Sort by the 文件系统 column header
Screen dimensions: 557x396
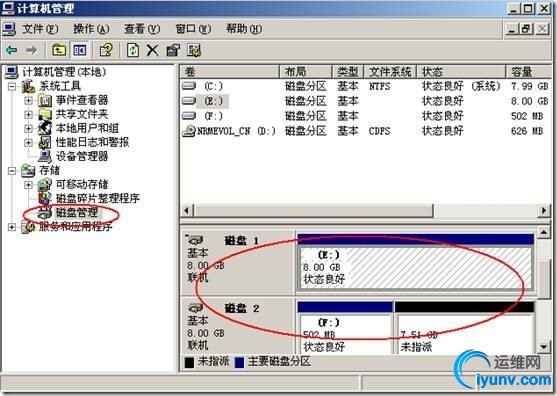[x=390, y=72]
